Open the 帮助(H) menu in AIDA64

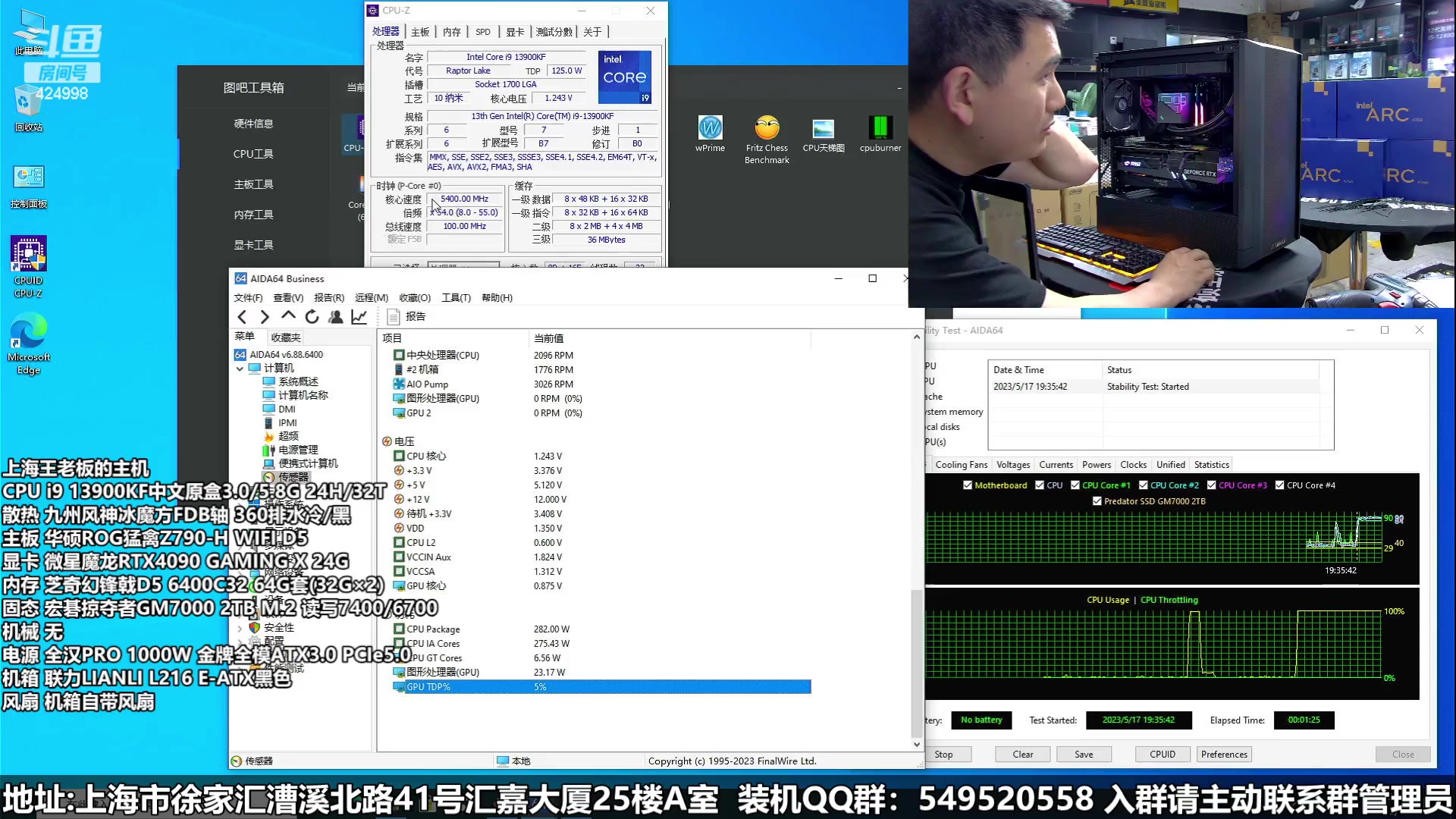point(497,297)
